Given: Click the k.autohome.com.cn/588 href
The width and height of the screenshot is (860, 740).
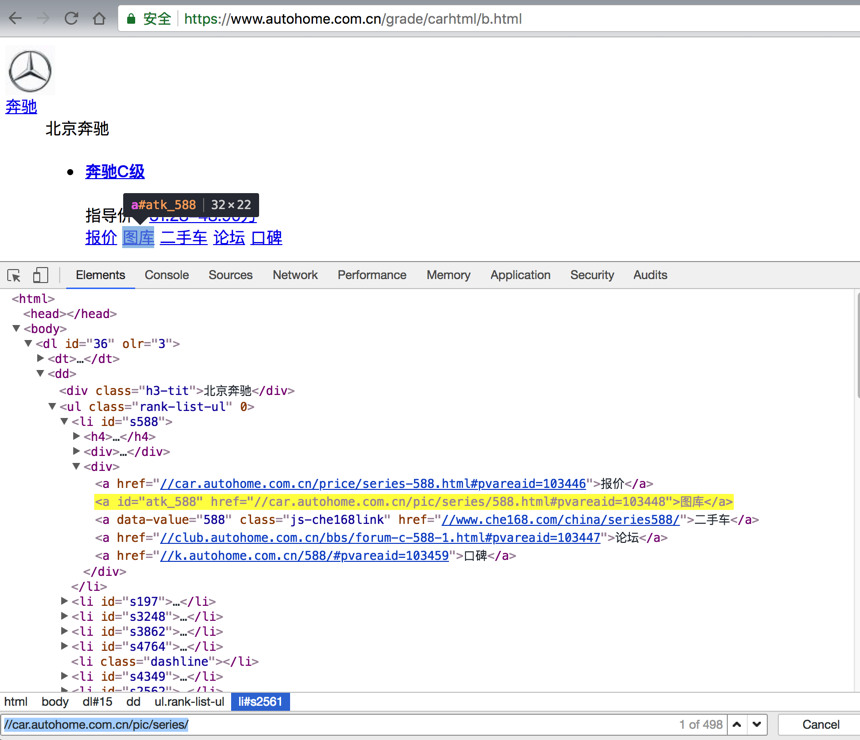Looking at the screenshot, I should pos(304,556).
